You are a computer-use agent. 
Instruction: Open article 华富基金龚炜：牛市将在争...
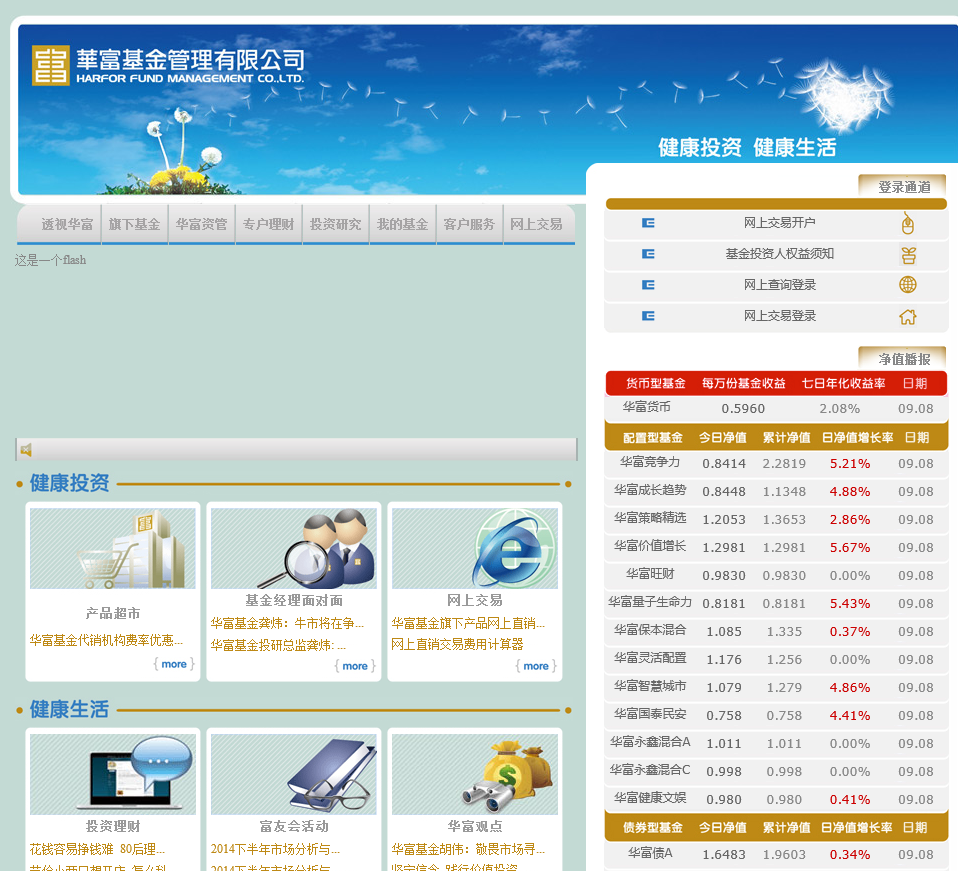[287, 624]
